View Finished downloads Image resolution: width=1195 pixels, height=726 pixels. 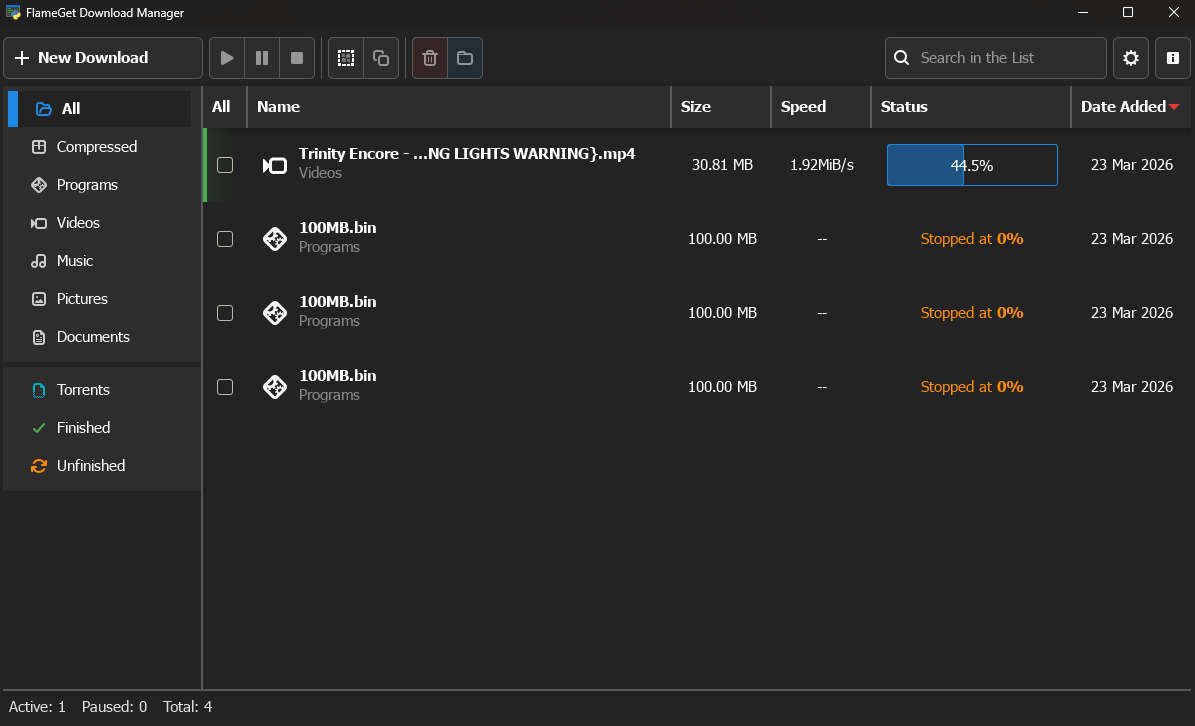point(84,427)
